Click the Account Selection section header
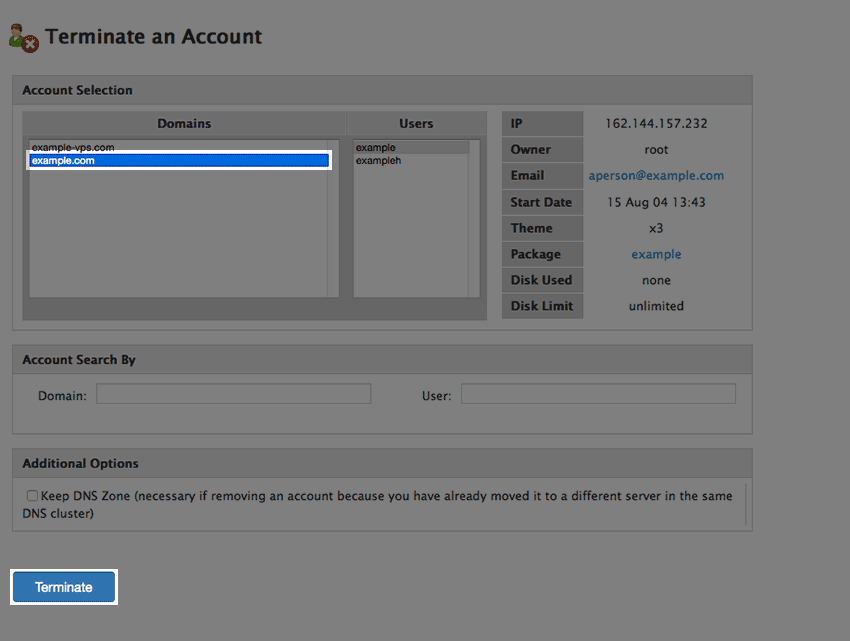 pos(77,90)
